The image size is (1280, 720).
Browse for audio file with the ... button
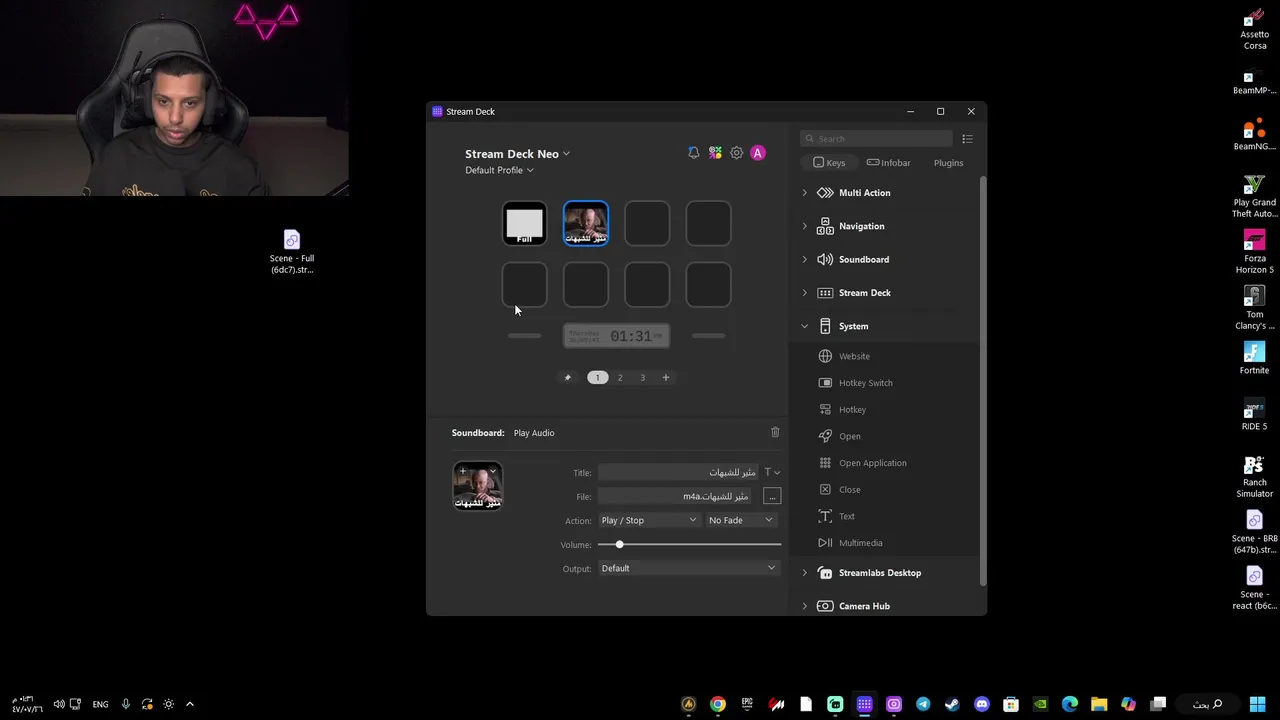pos(771,497)
